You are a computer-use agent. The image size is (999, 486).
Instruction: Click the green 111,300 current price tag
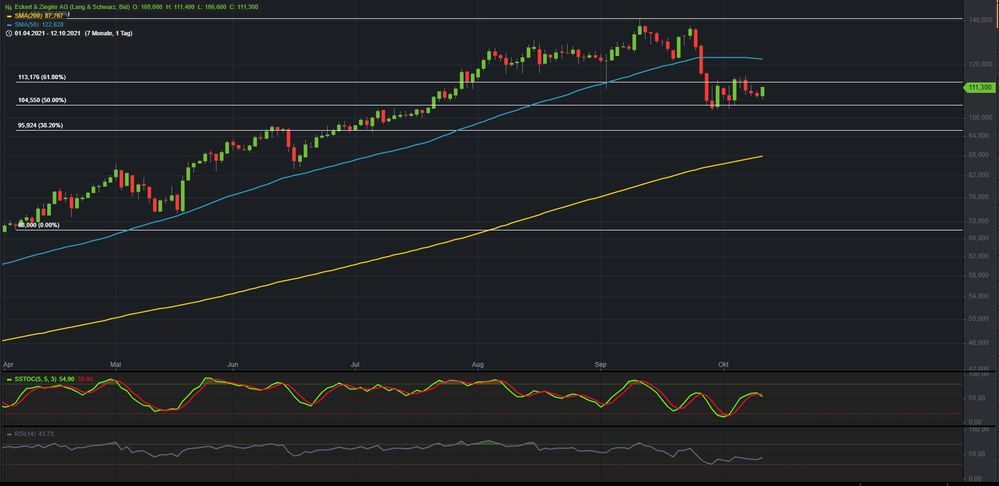(x=978, y=88)
